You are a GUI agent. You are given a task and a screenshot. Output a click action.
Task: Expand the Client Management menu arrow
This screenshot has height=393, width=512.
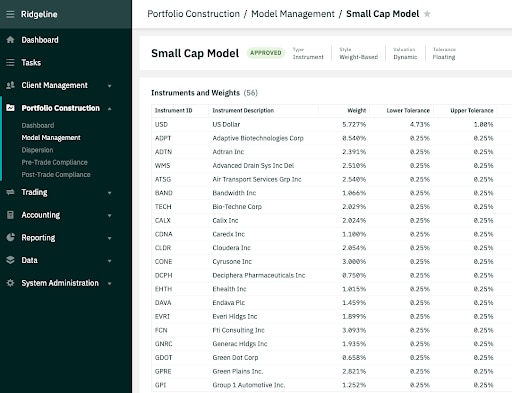point(109,86)
